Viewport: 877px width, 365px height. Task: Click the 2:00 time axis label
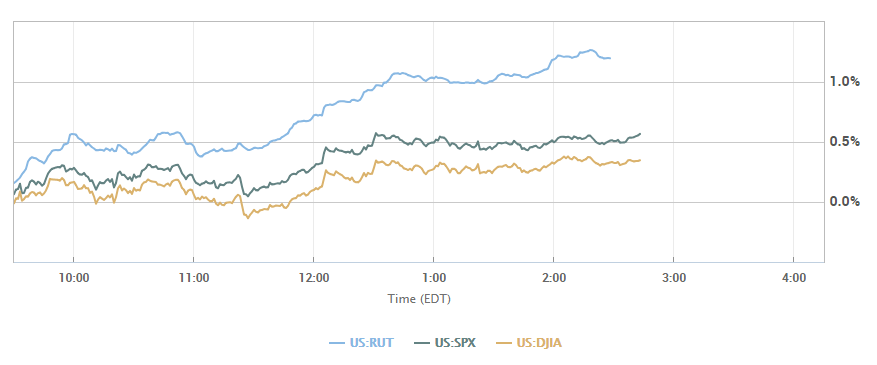(553, 277)
